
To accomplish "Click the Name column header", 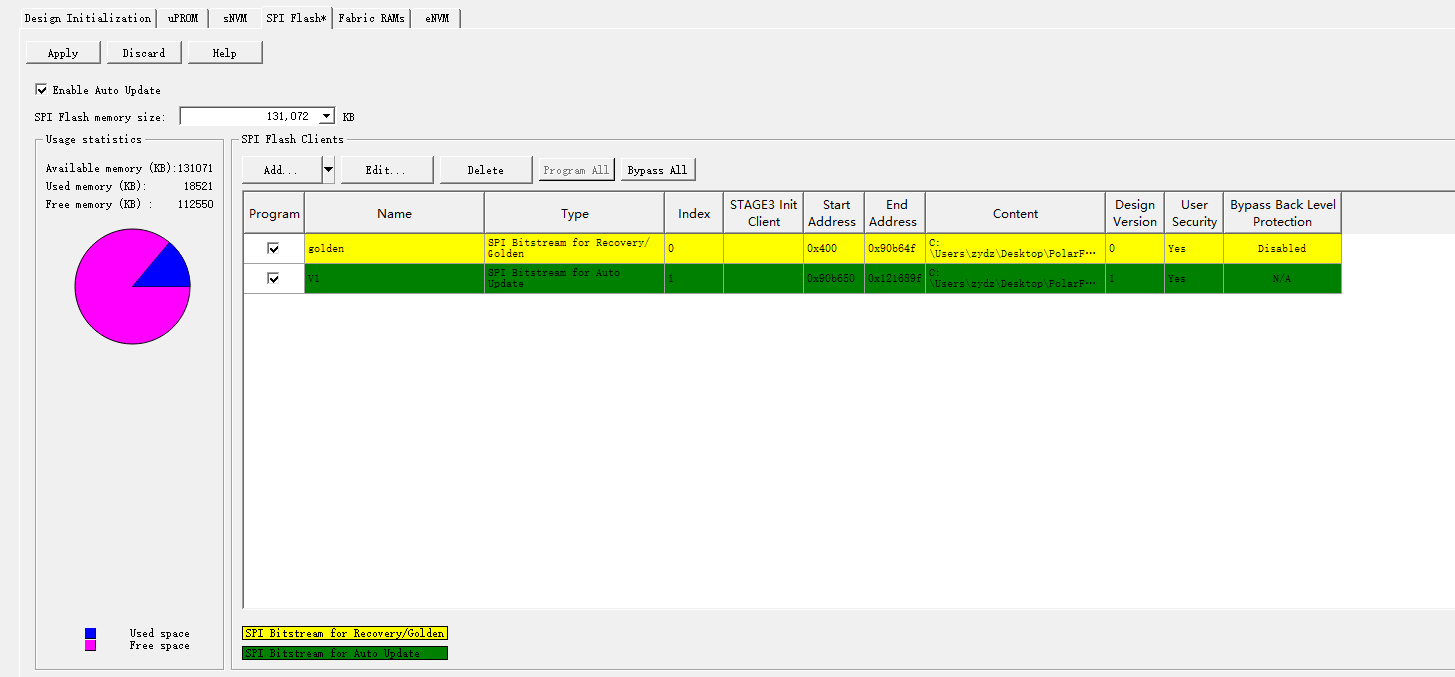I will (394, 213).
